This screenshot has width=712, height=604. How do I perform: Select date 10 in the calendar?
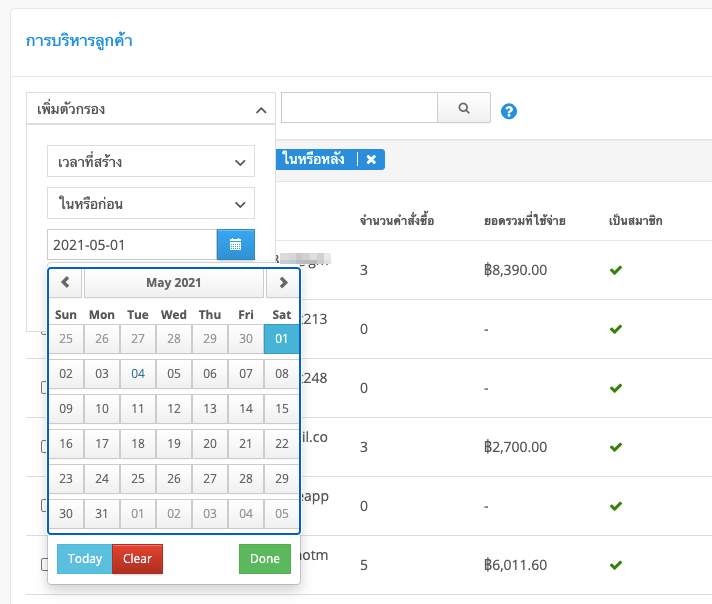coord(102,409)
